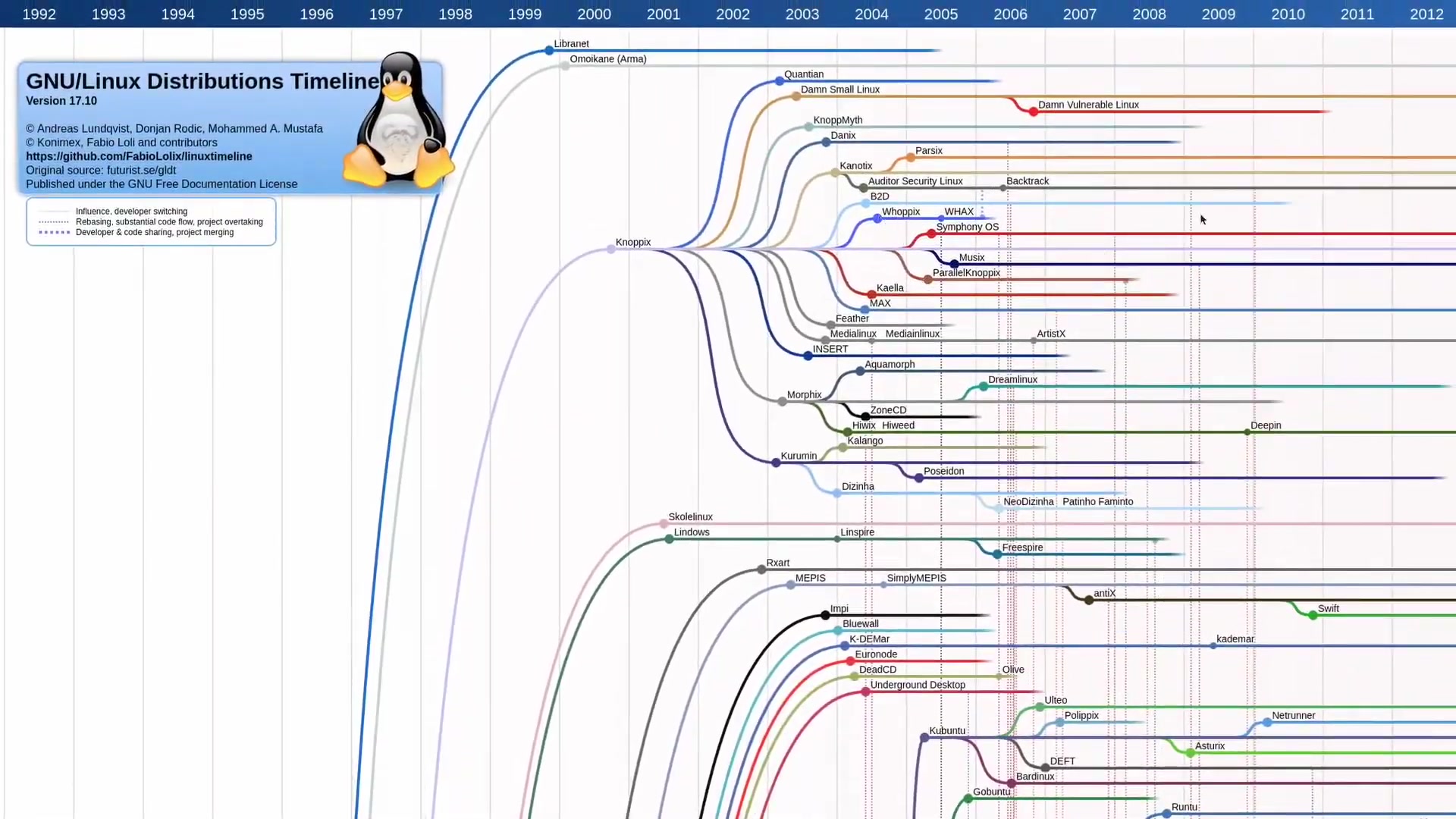Click the Whoppix label
This screenshot has height=819, width=1456.
(x=901, y=212)
